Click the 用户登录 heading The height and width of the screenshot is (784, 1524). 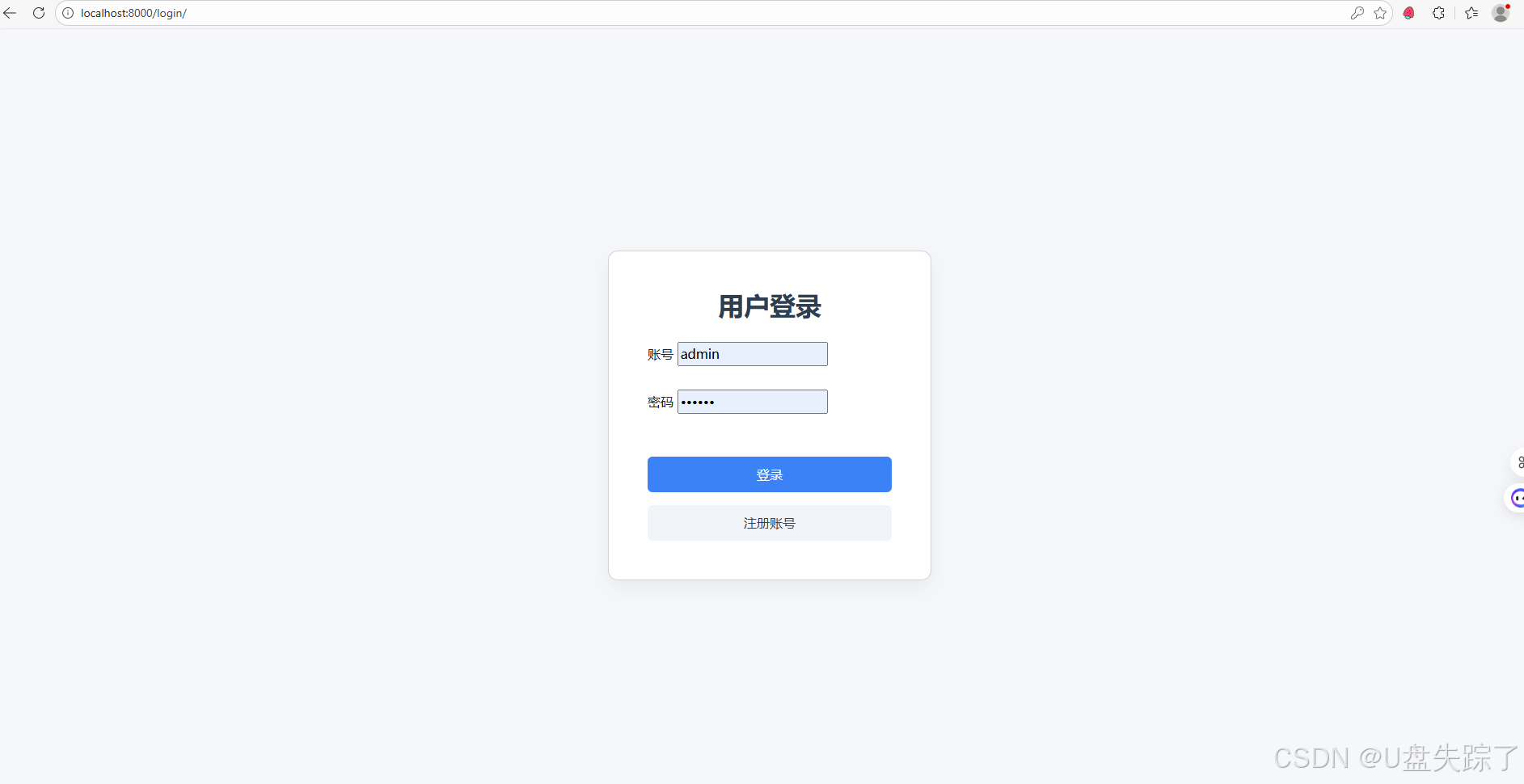[x=769, y=306]
